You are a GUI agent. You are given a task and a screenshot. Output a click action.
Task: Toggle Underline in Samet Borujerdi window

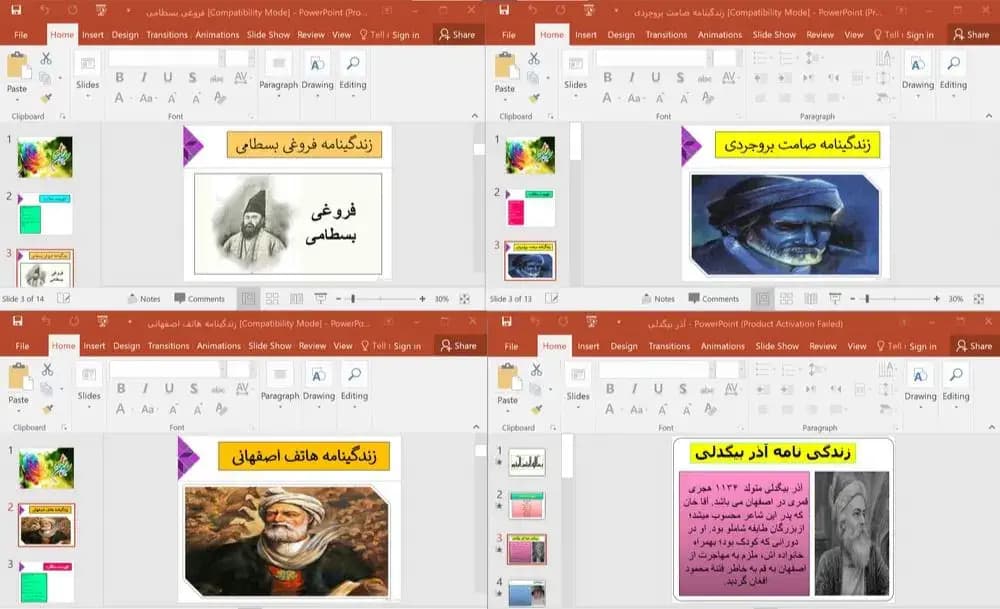click(x=656, y=78)
